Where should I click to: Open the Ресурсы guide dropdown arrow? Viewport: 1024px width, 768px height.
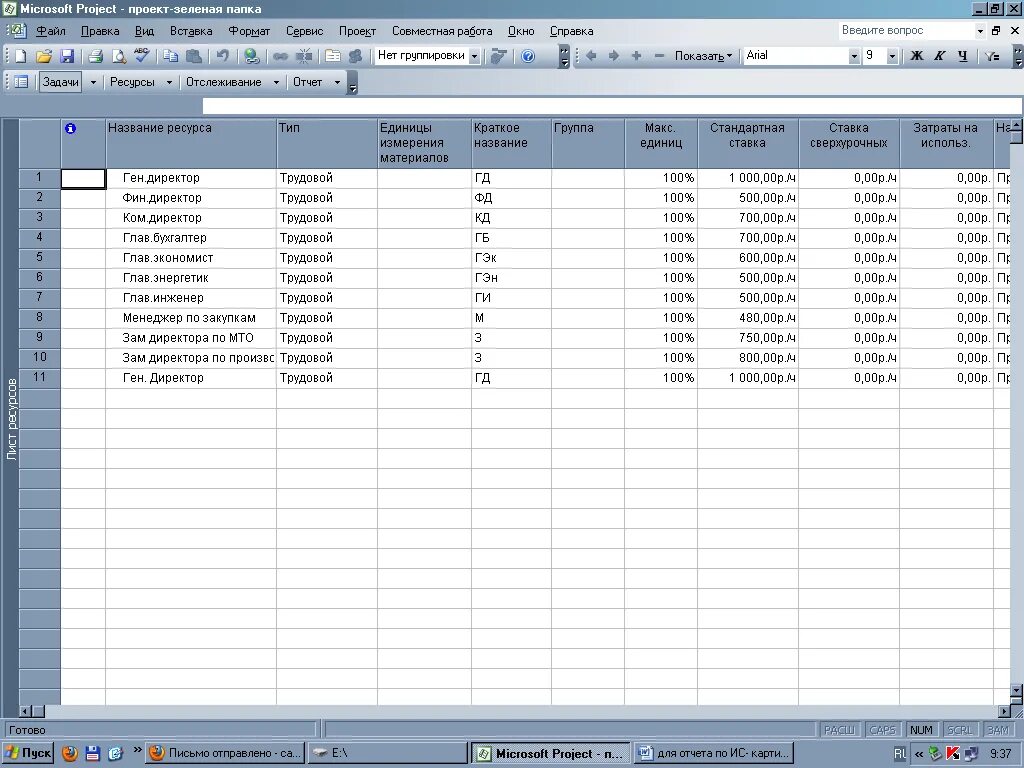(x=169, y=82)
